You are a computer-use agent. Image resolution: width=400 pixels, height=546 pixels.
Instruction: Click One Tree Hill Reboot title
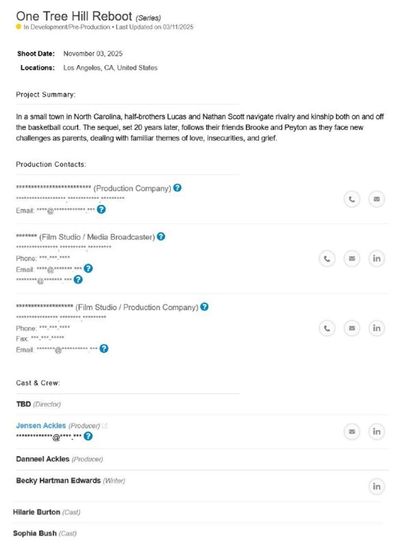coord(74,16)
